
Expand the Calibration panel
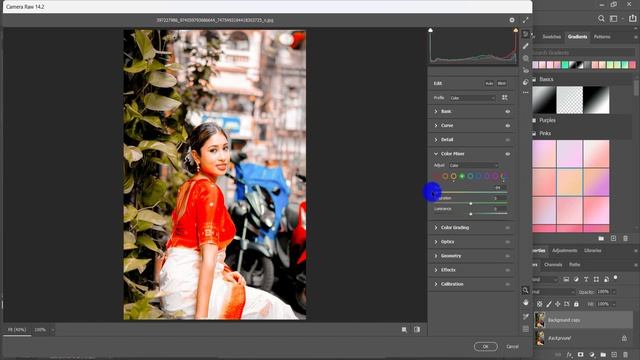(x=436, y=284)
